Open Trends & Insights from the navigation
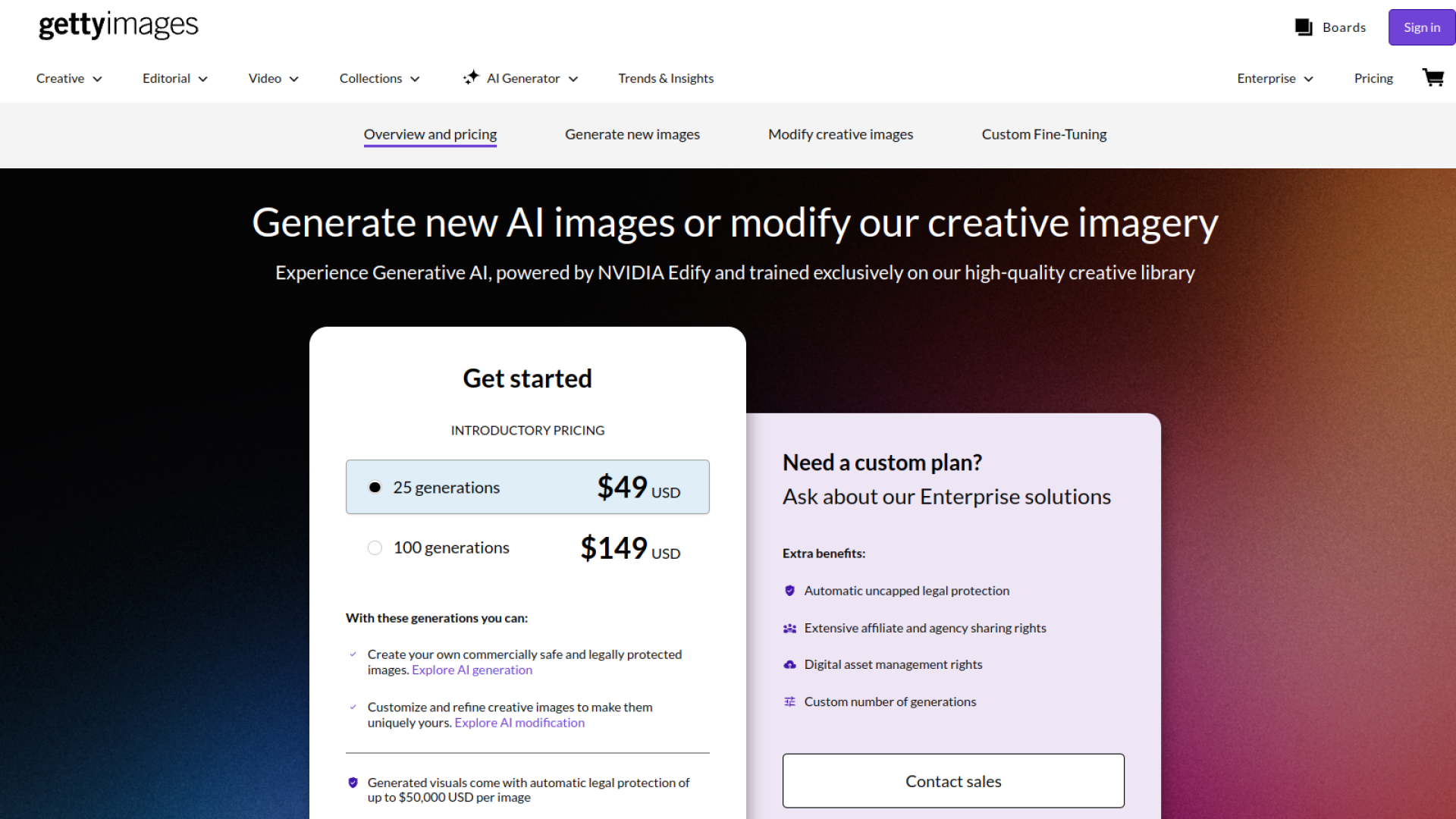This screenshot has width=1456, height=819. coord(665,77)
